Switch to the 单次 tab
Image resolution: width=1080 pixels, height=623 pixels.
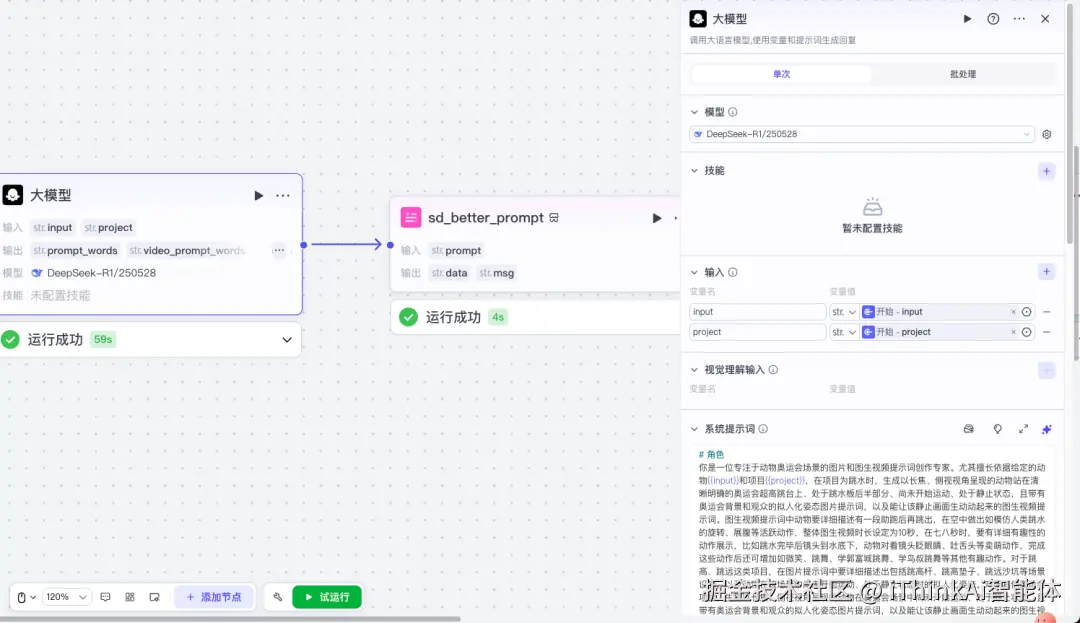coord(782,74)
